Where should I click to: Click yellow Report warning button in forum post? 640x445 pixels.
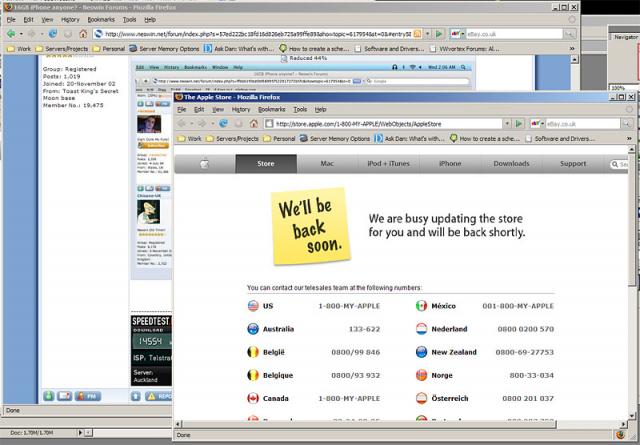[x=158, y=396]
